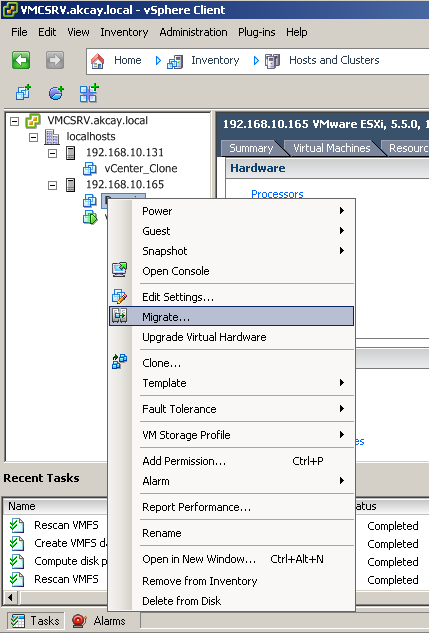Choose Add Permission... entry
Image resolution: width=429 pixels, height=633 pixels.
[x=232, y=461]
